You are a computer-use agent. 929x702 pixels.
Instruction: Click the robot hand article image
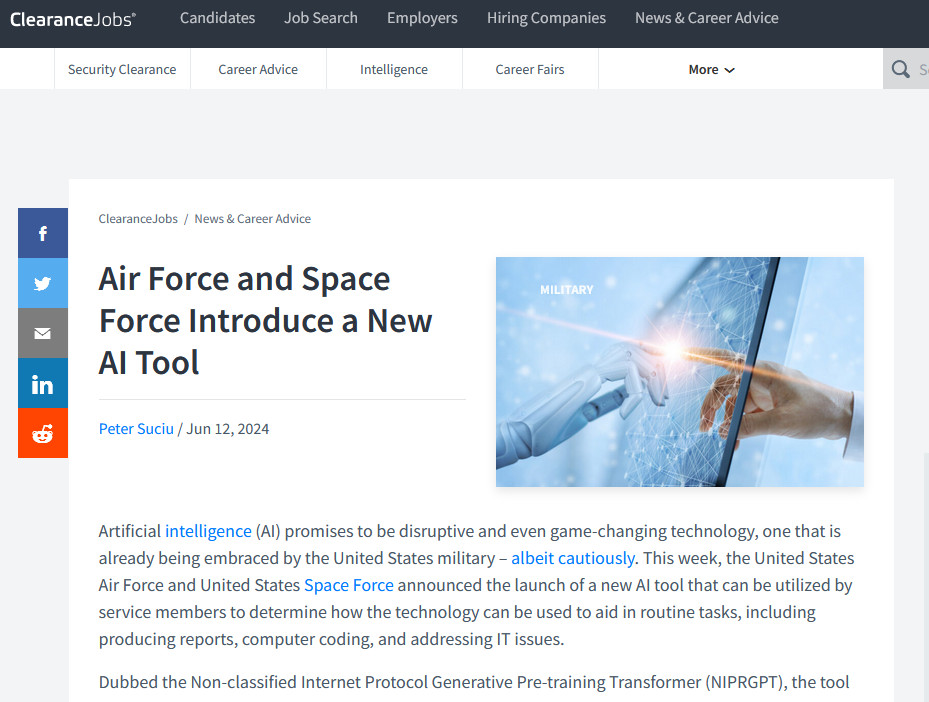[680, 372]
